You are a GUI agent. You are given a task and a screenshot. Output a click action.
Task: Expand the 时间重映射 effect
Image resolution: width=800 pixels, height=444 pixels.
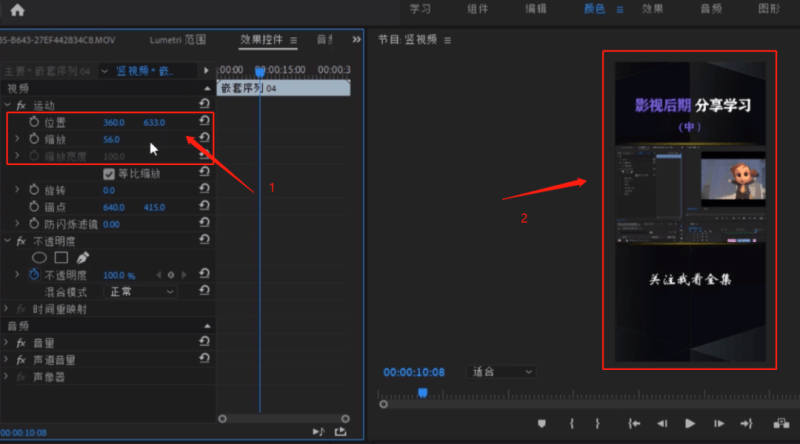[x=6, y=309]
